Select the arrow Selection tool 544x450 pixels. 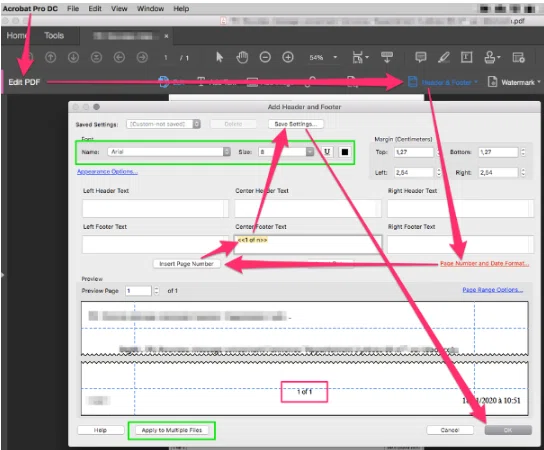point(219,57)
